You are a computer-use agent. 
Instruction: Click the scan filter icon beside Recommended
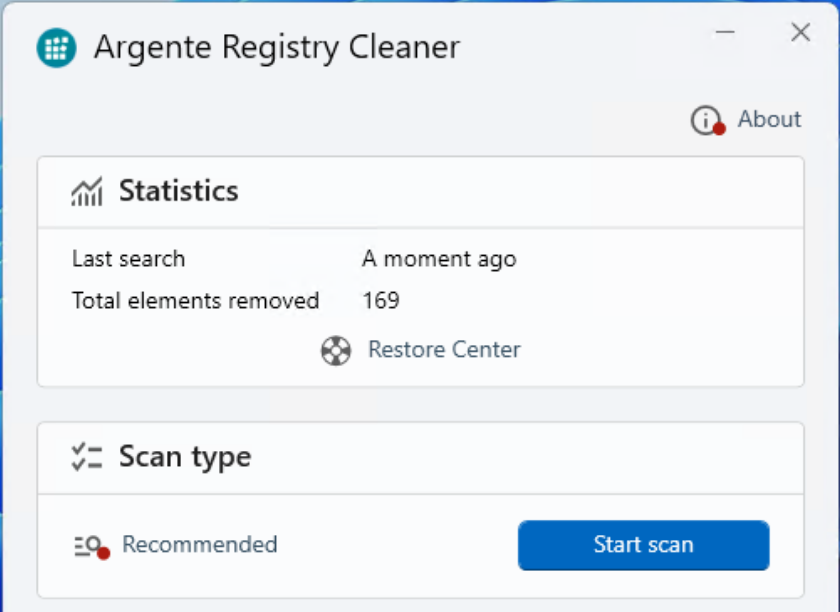(x=87, y=545)
